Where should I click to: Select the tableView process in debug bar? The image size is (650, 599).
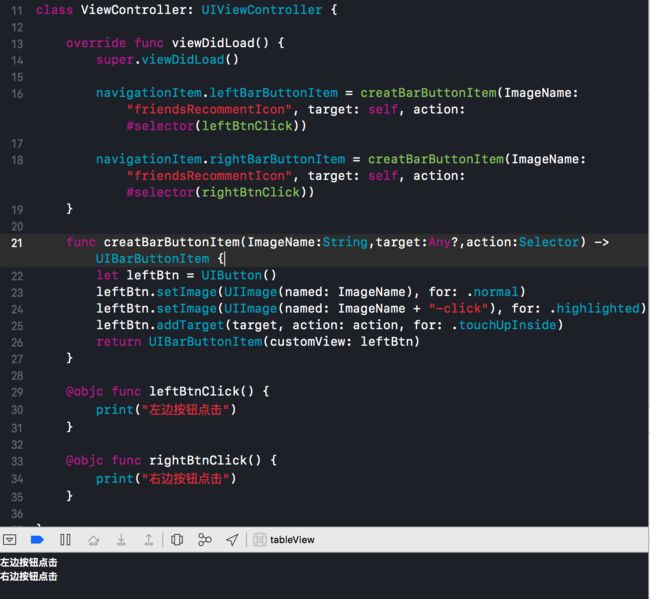284,539
